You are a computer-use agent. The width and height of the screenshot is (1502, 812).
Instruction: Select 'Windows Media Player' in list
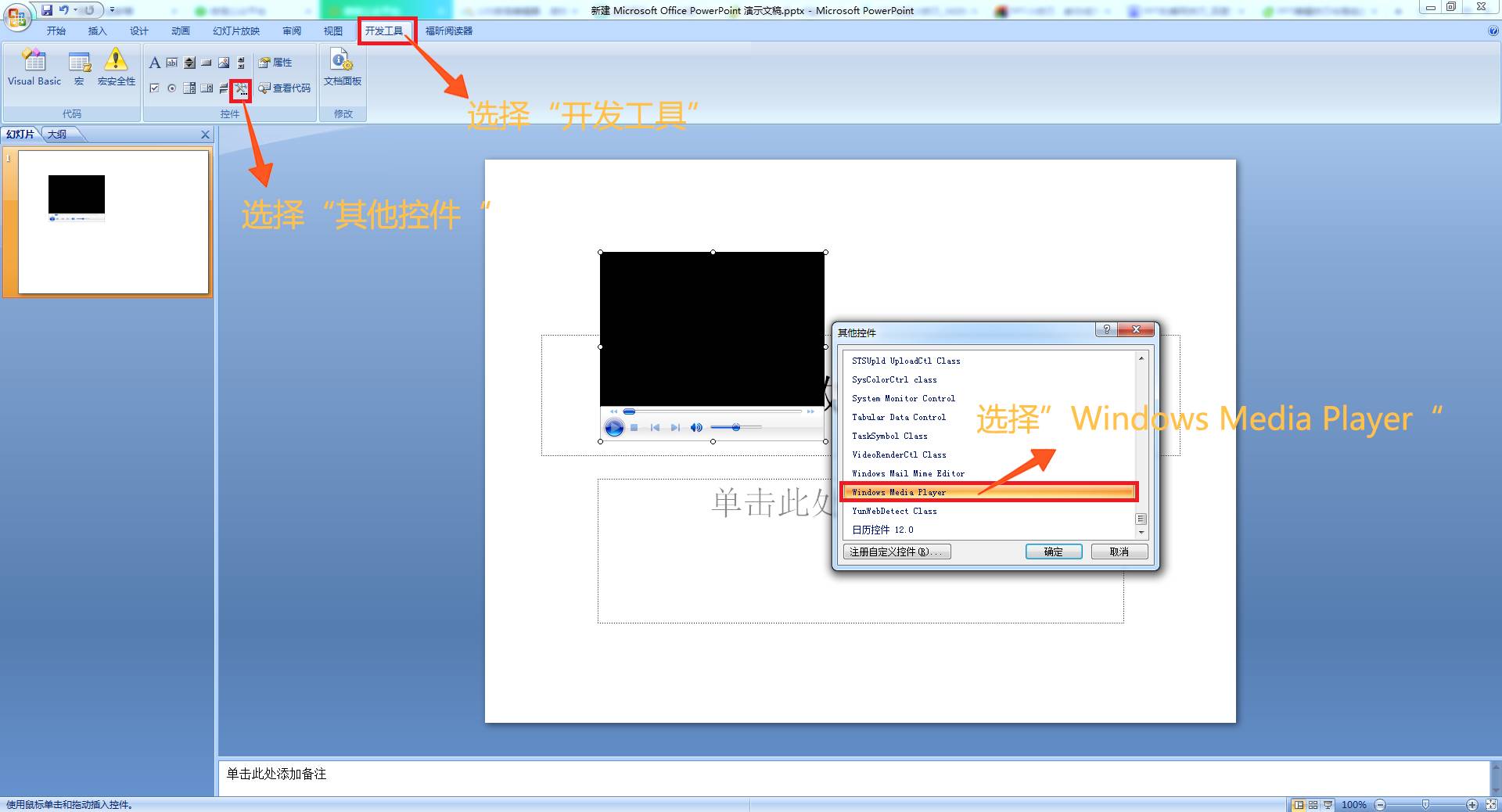pyautogui.click(x=989, y=492)
